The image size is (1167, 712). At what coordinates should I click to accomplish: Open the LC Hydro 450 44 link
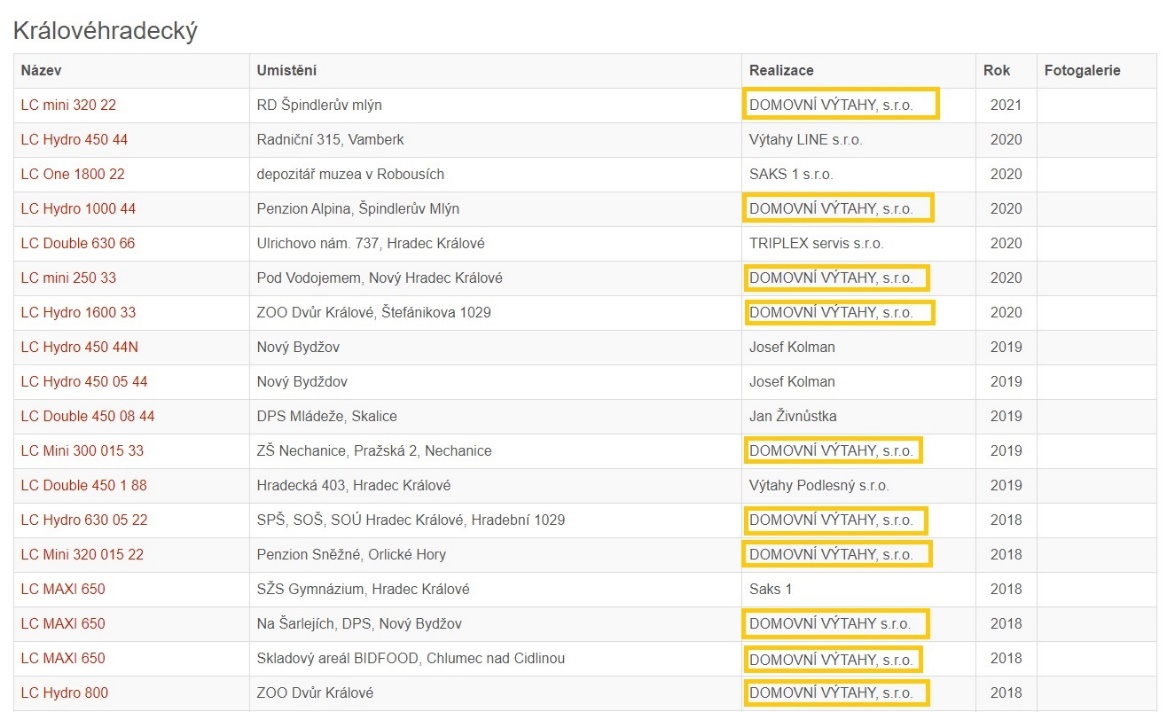tap(74, 140)
